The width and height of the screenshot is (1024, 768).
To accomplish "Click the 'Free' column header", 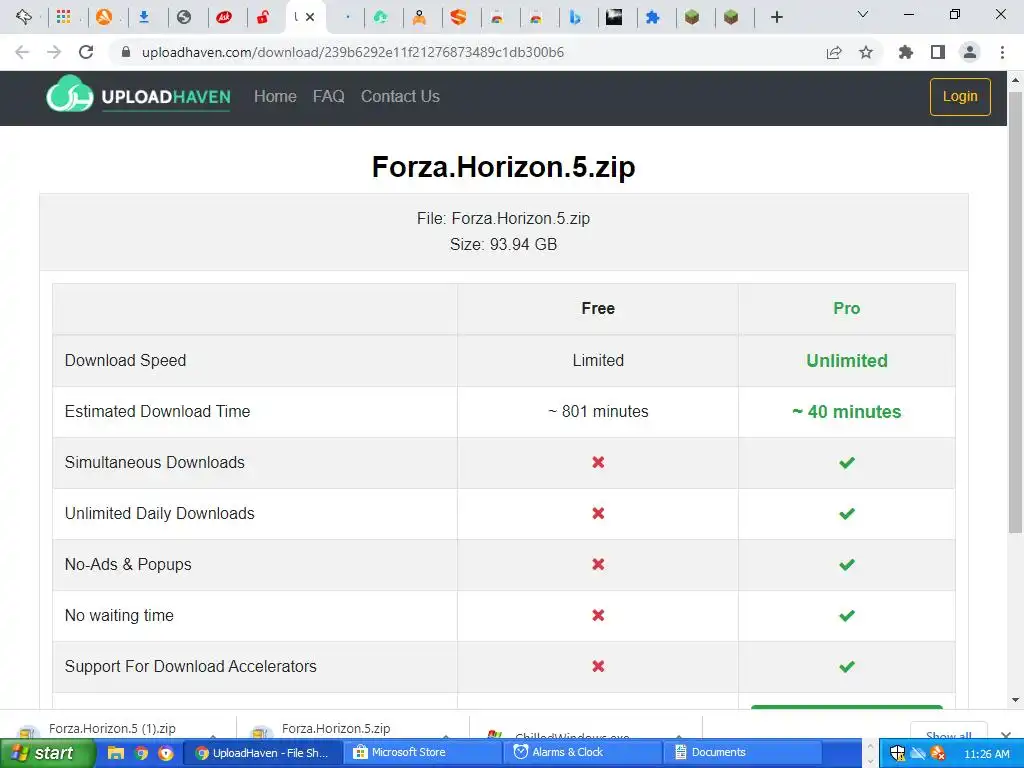I will [x=598, y=308].
